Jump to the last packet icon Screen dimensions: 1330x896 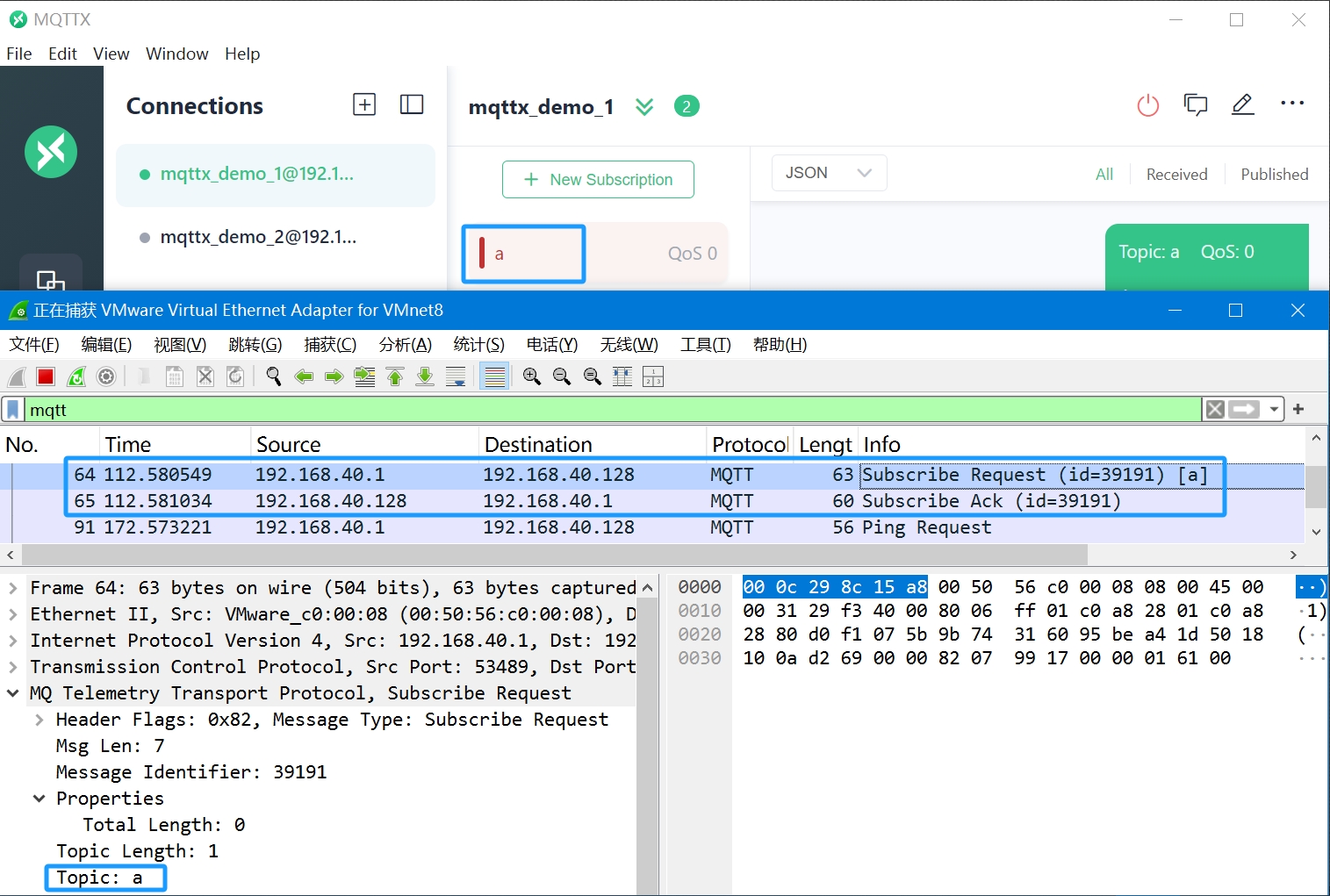pyautogui.click(x=425, y=376)
